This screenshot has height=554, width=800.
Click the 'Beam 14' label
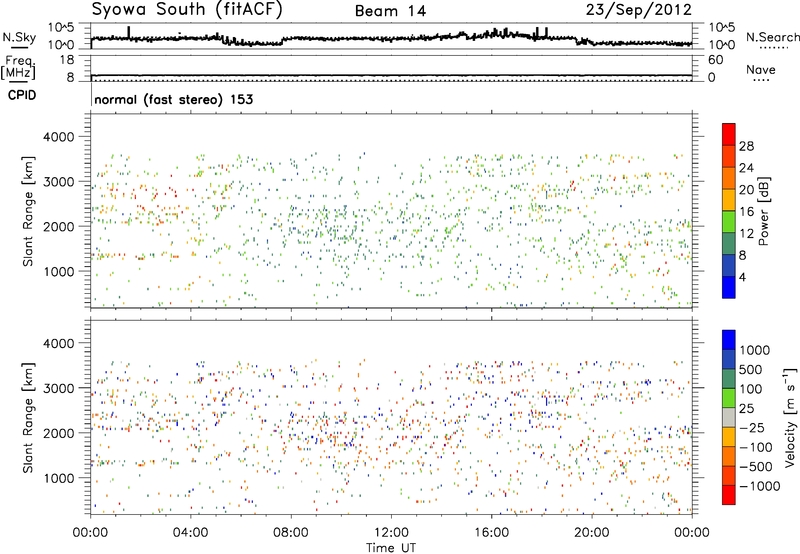pos(390,11)
